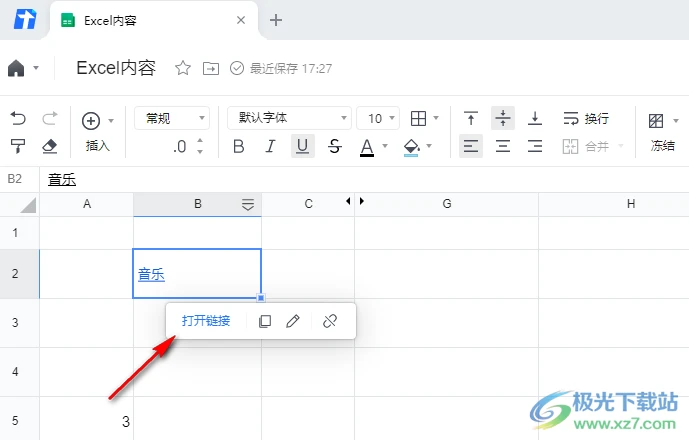
Task: Align cell content to bottom
Action: tap(535, 118)
